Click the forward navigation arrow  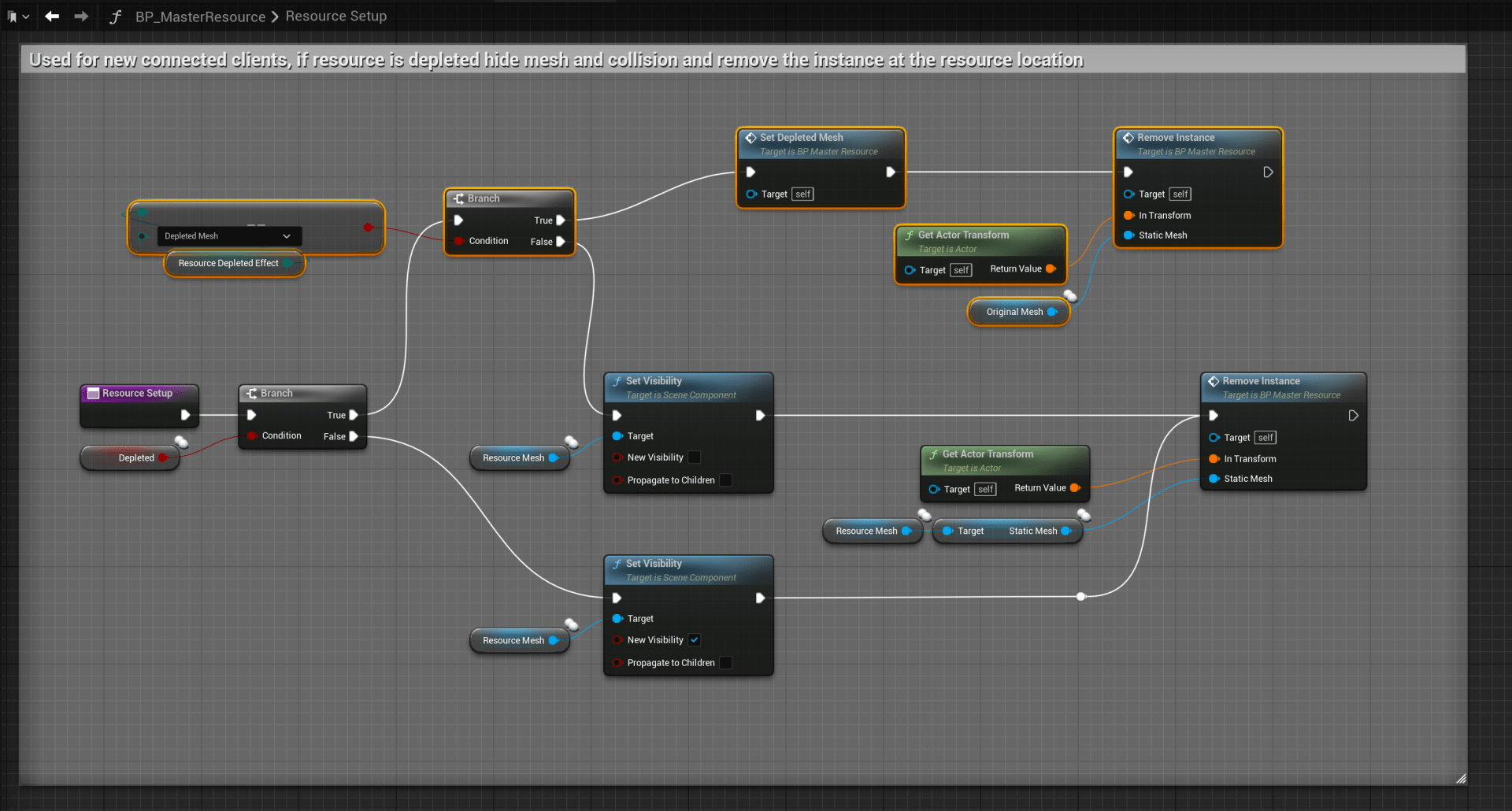click(81, 17)
